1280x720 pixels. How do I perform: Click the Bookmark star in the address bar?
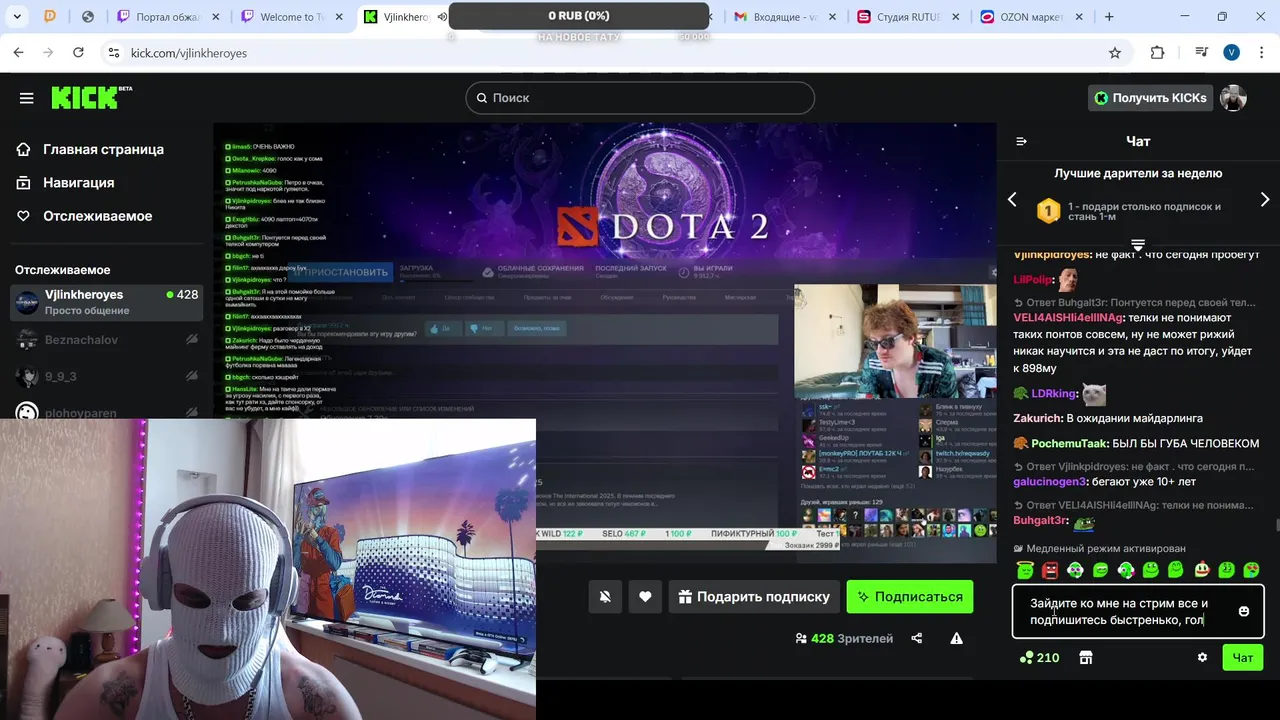click(1115, 53)
